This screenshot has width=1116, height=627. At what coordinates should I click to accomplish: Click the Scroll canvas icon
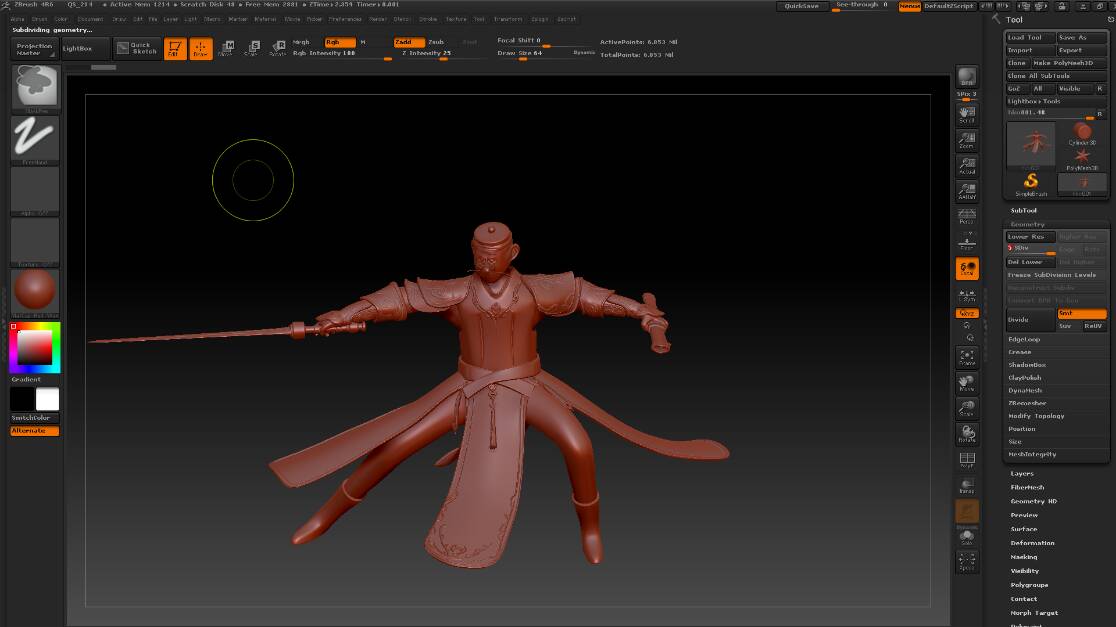tap(967, 114)
